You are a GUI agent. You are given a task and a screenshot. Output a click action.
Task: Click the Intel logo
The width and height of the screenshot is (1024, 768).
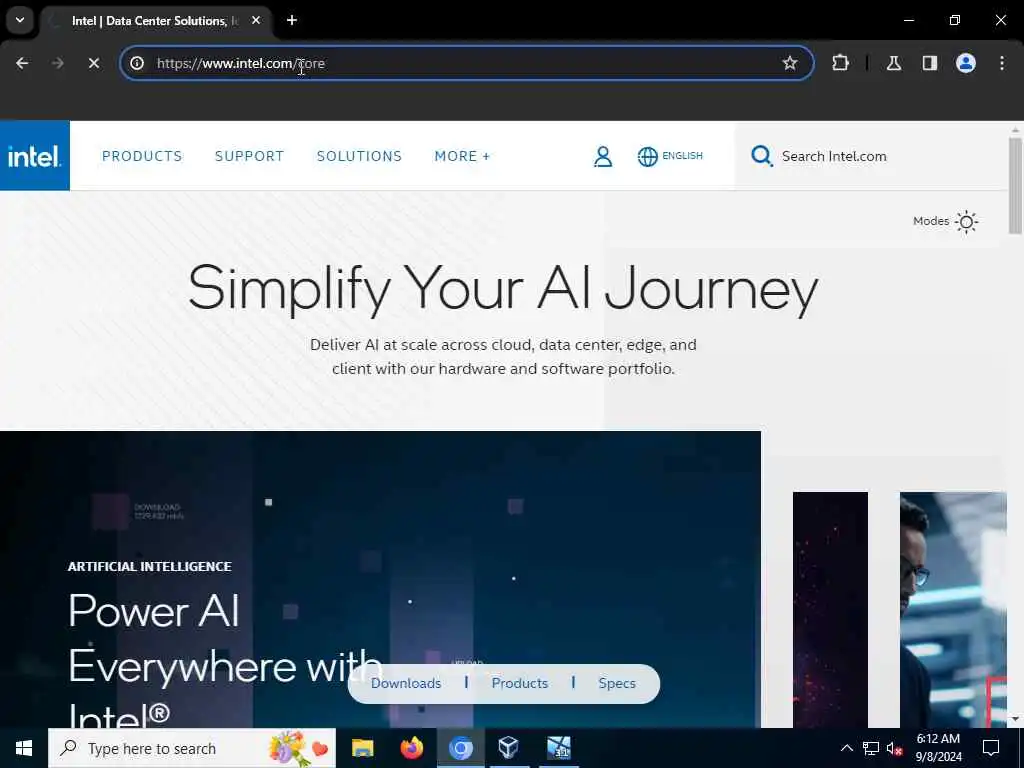[35, 156]
